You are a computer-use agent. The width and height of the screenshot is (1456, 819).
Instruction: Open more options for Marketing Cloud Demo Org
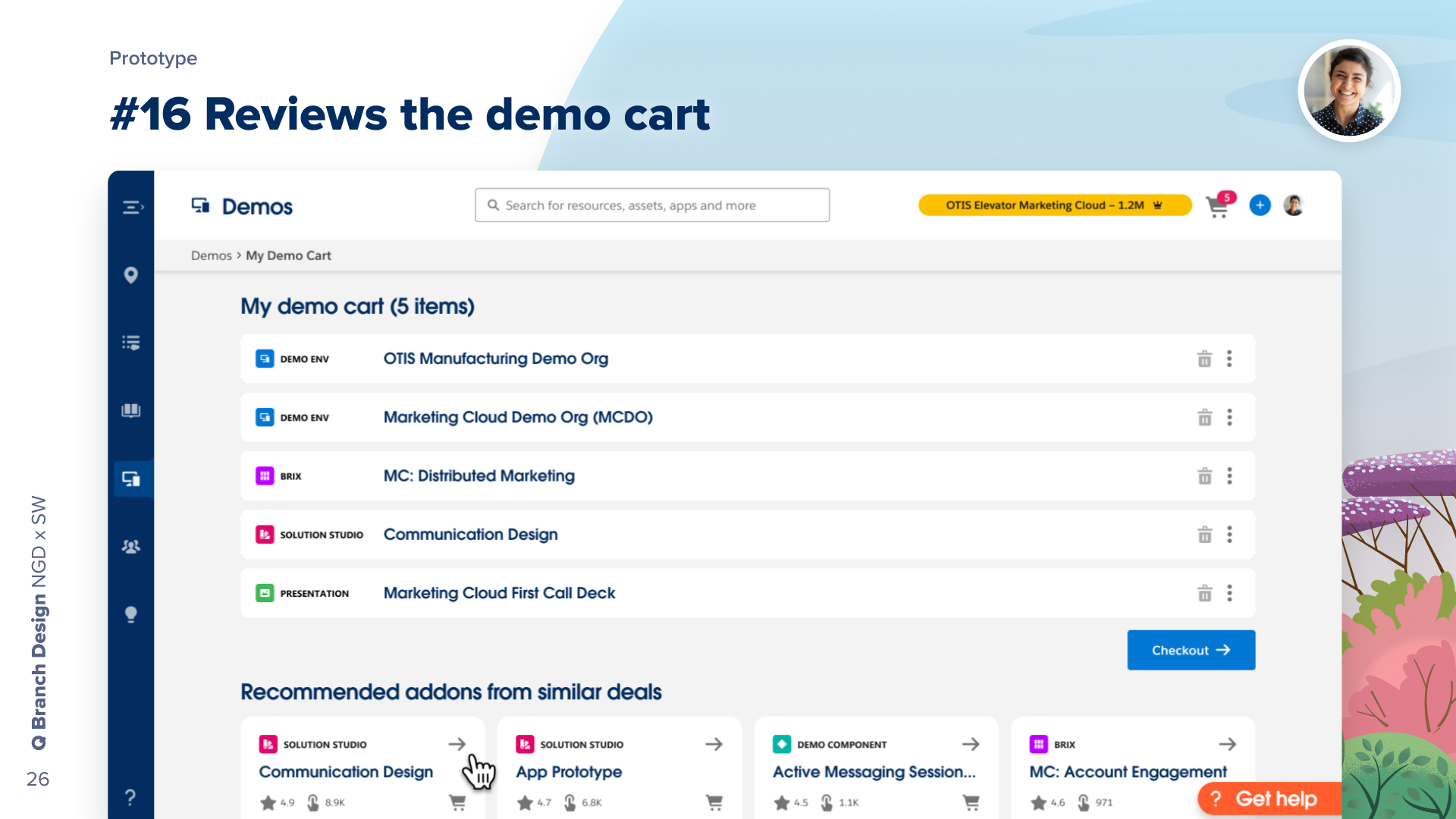point(1229,417)
